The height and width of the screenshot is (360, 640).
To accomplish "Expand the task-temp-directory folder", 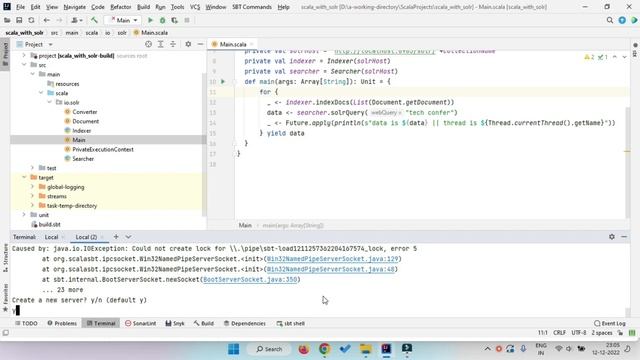I will click(33, 206).
